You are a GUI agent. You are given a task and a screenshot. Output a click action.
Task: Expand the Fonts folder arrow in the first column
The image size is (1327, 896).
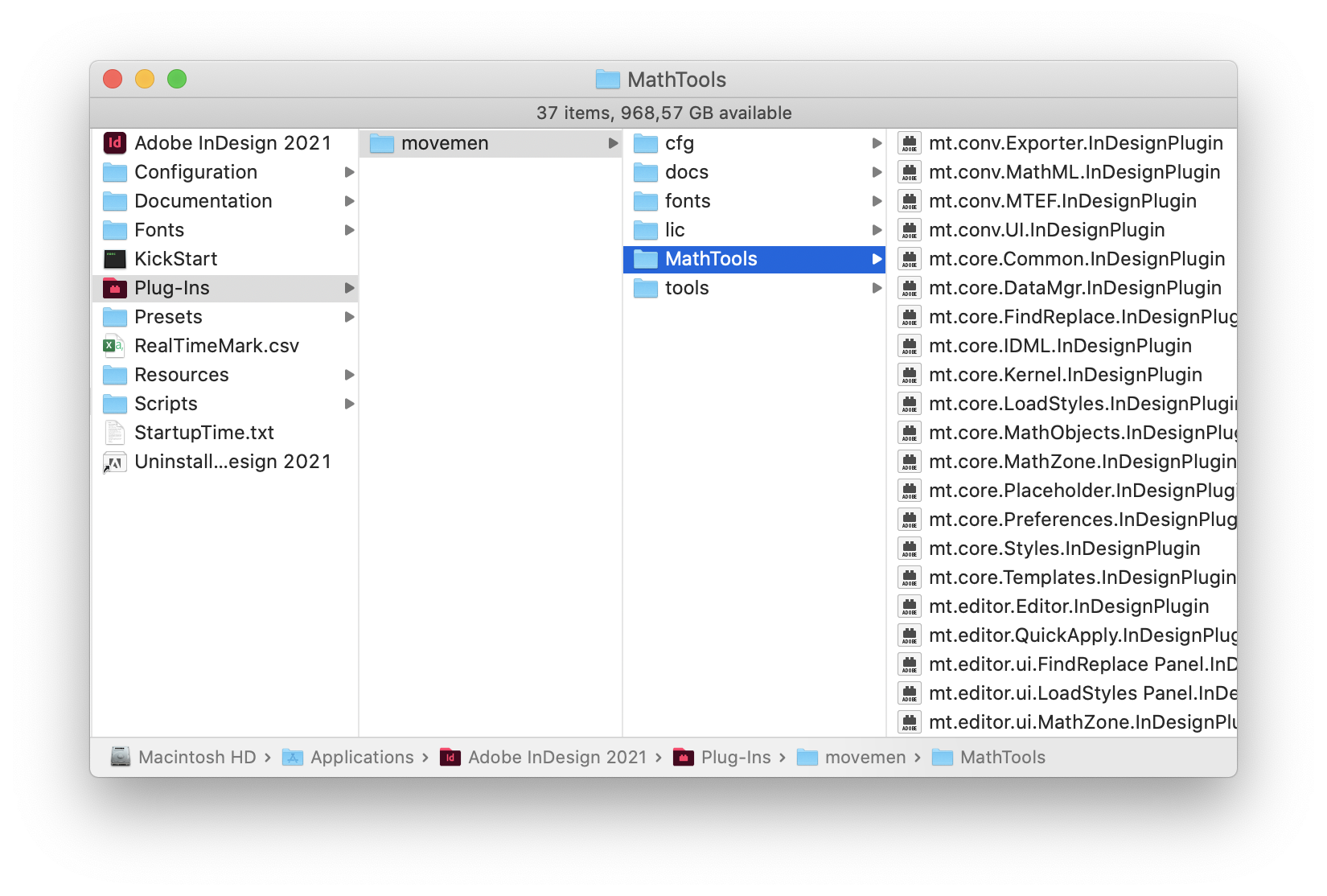pyautogui.click(x=349, y=230)
